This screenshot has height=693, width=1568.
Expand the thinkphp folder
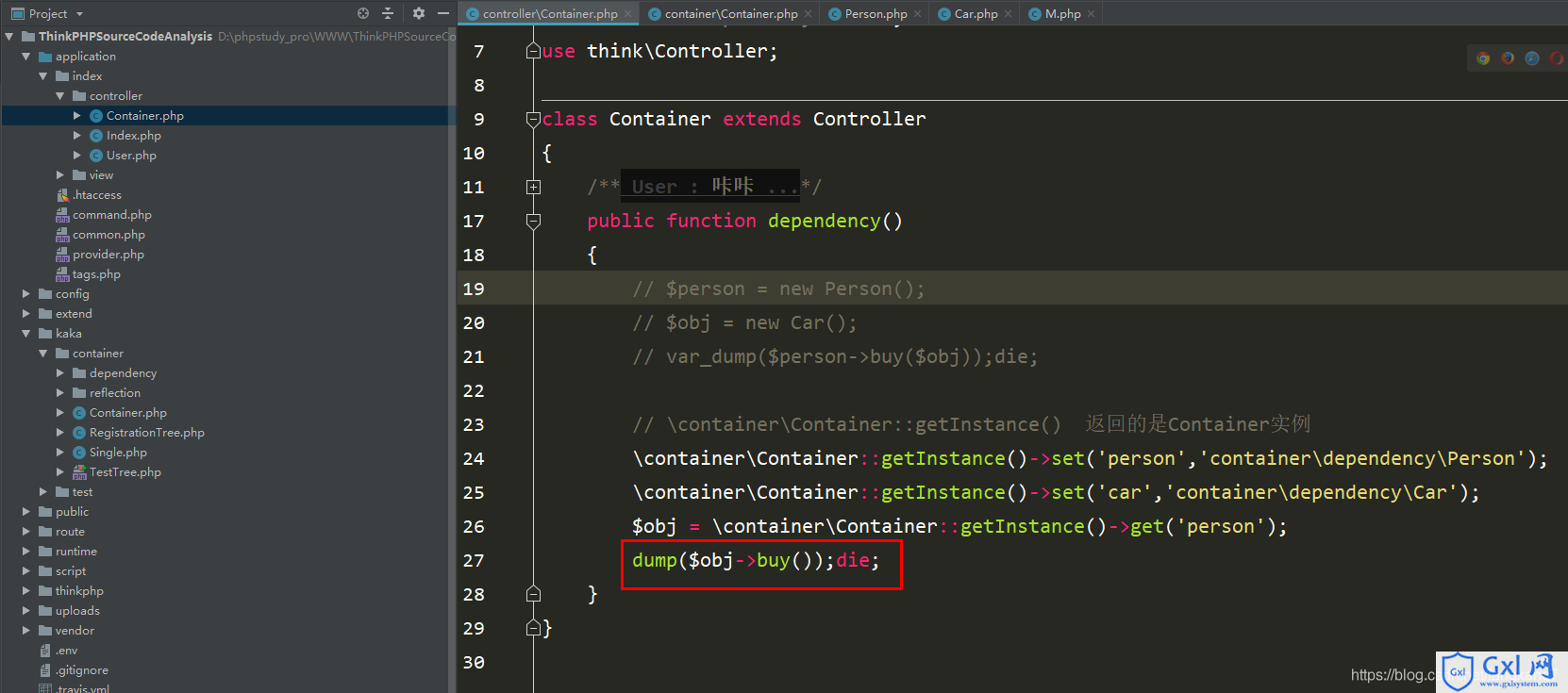26,591
